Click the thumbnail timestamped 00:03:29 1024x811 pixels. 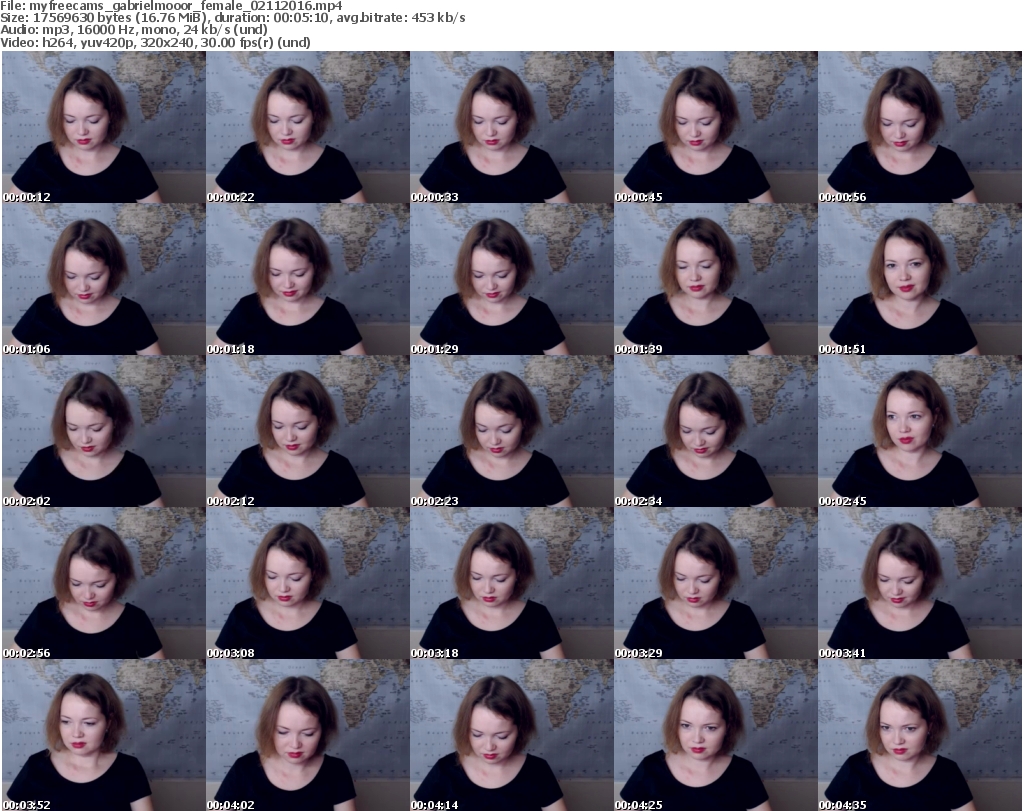click(x=715, y=583)
